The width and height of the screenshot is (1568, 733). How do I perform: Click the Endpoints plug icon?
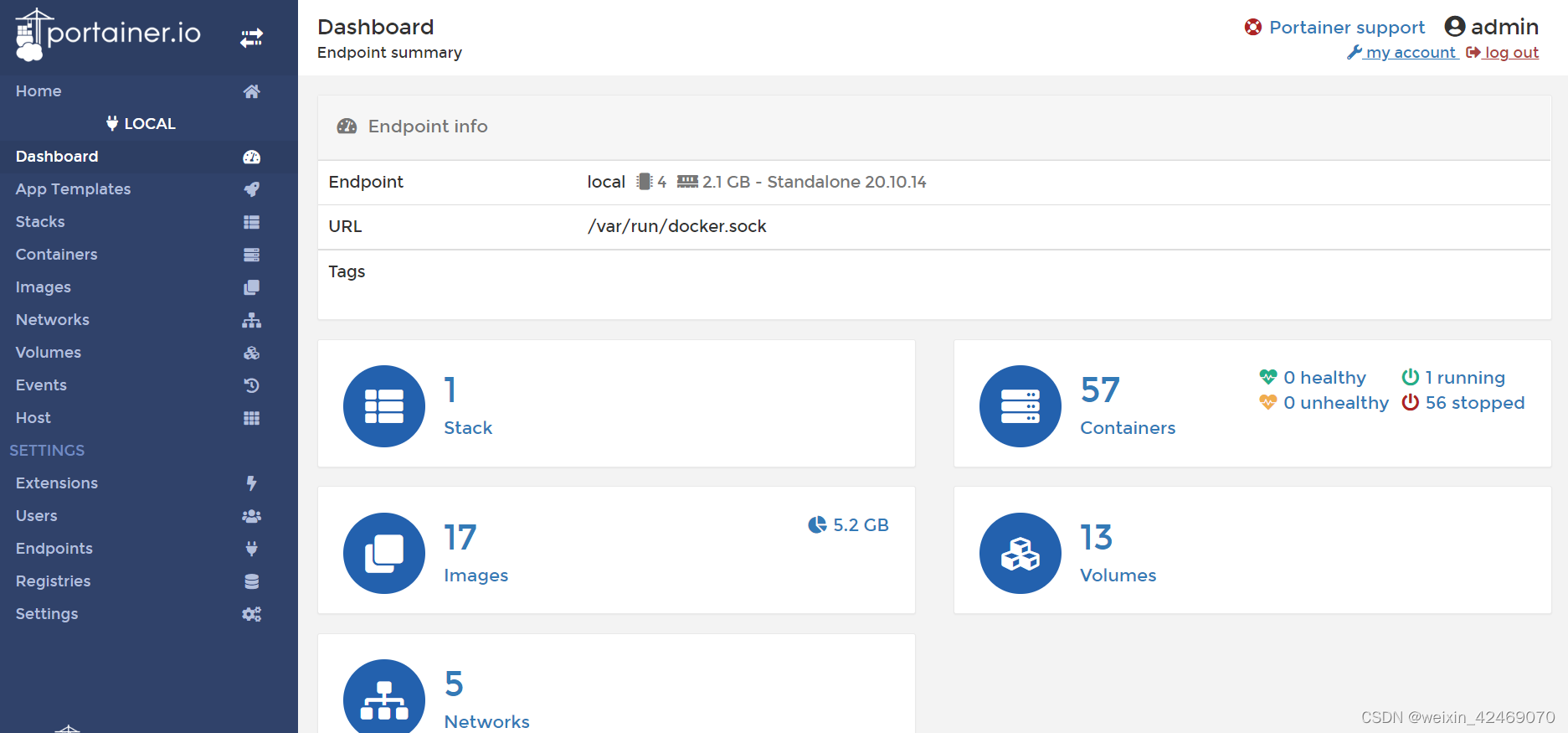tap(251, 549)
